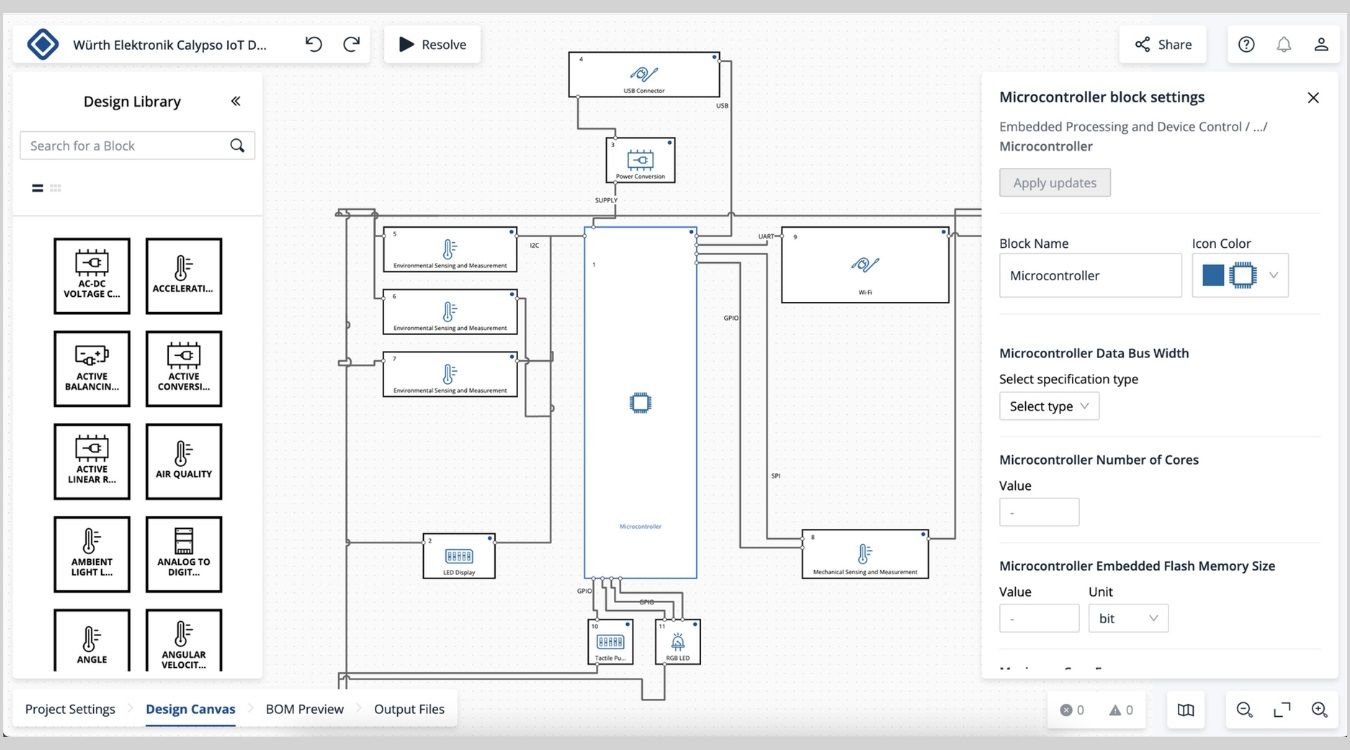Select Accelerometer library block

184,276
